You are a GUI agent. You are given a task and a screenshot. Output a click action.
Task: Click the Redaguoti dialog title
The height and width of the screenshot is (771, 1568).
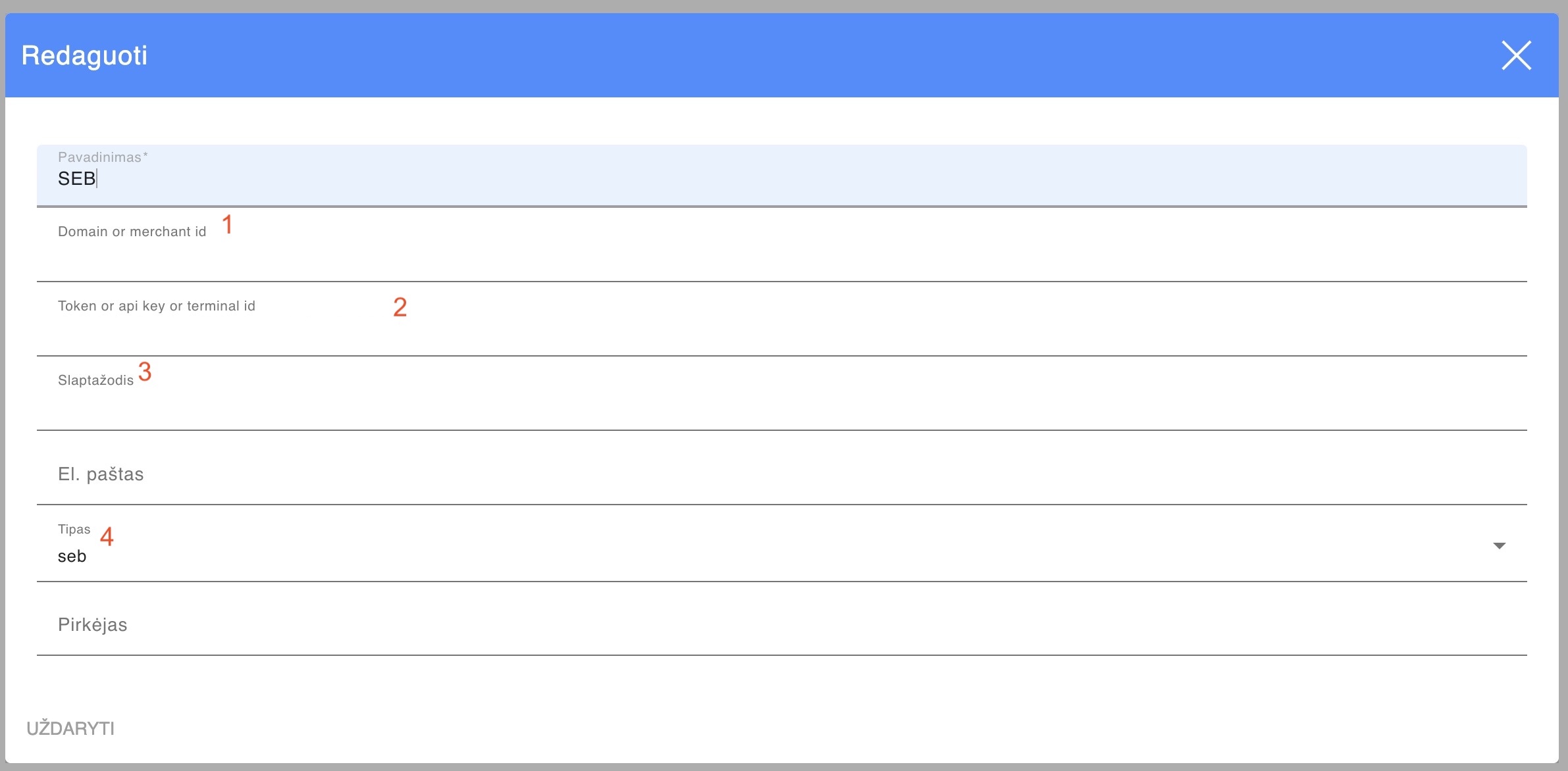[x=84, y=56]
